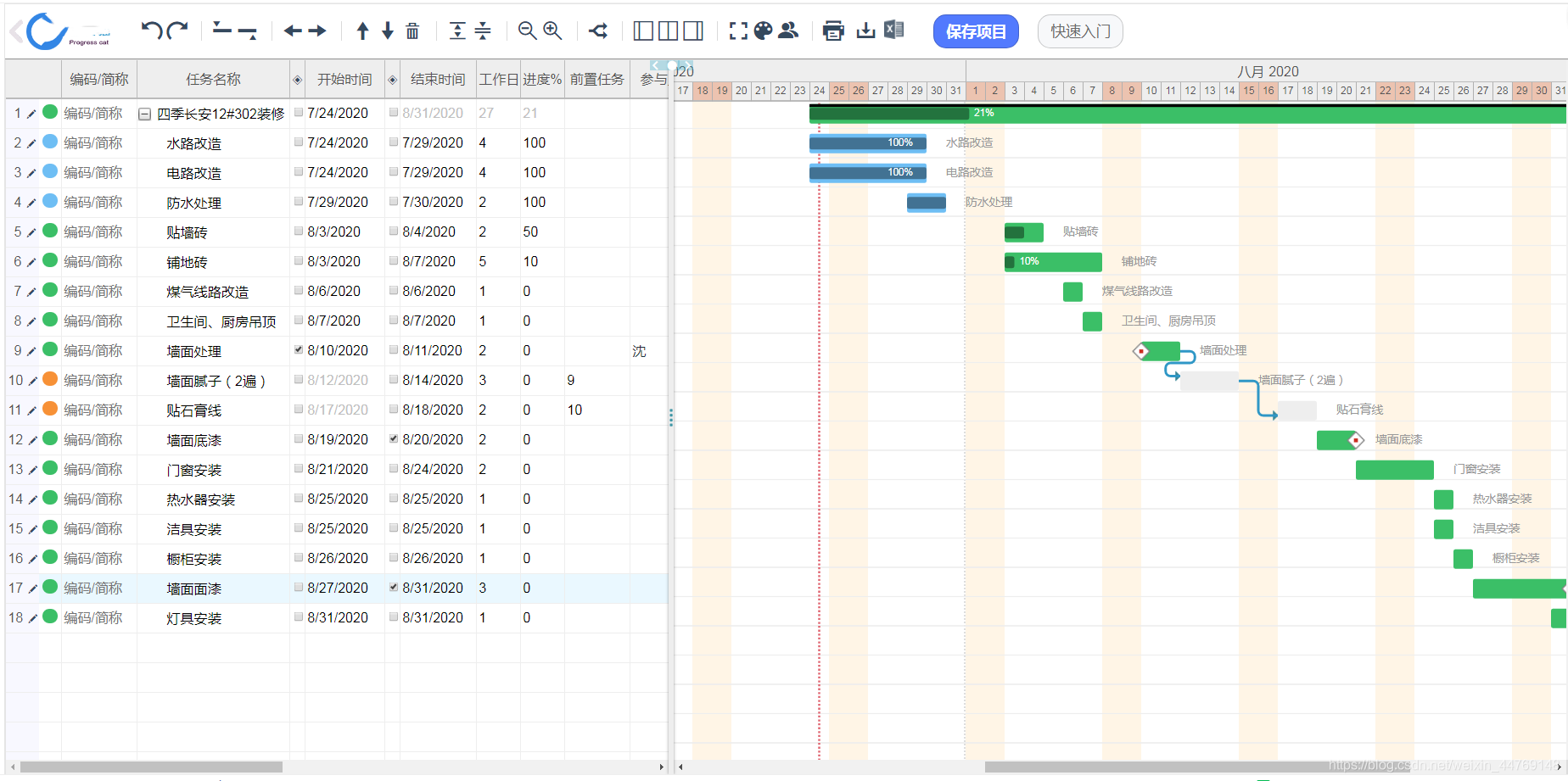Click the grid/Gantt splitter handle dots

pos(671,417)
